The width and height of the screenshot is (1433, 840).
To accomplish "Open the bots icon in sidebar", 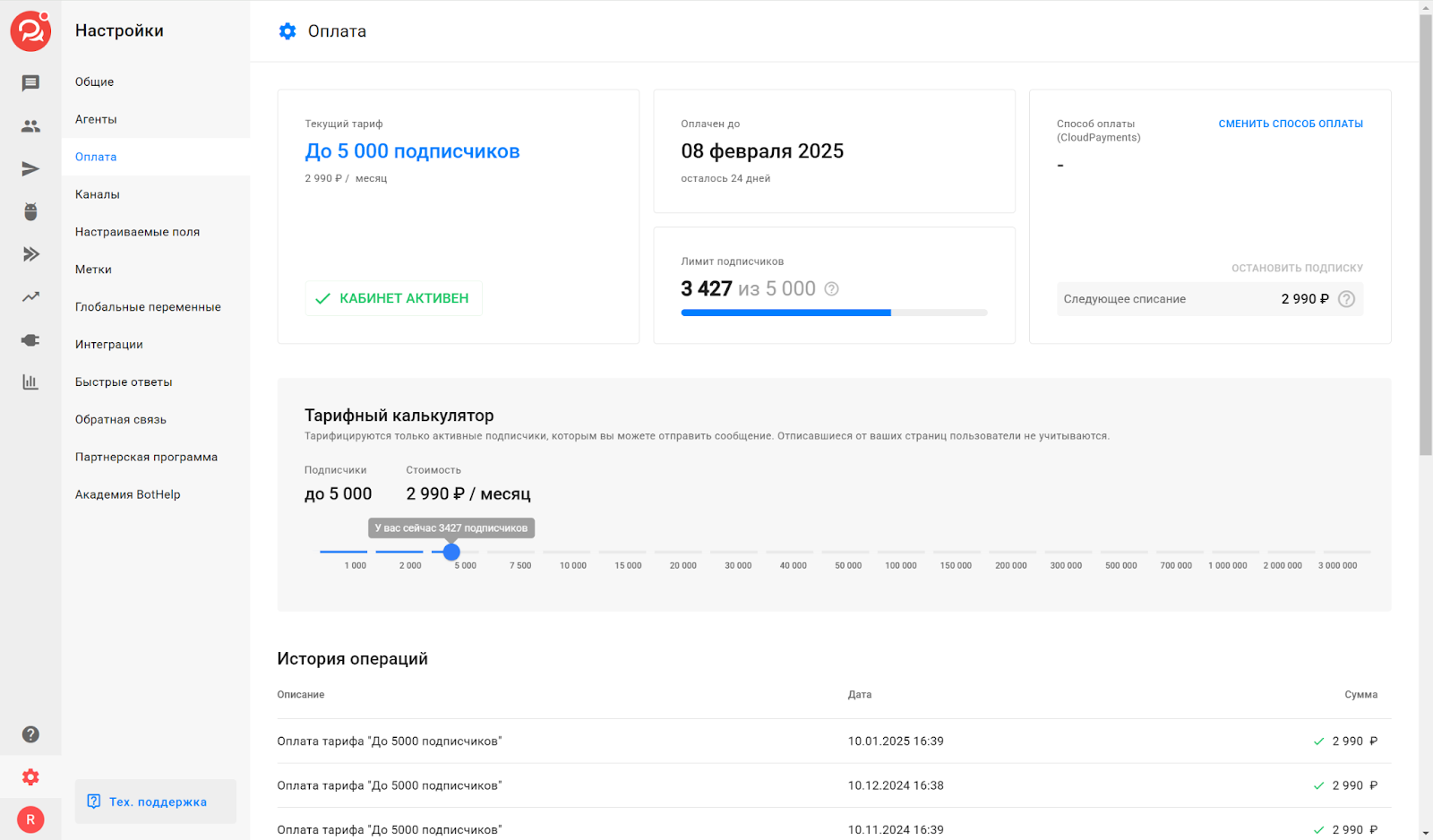I will (30, 211).
